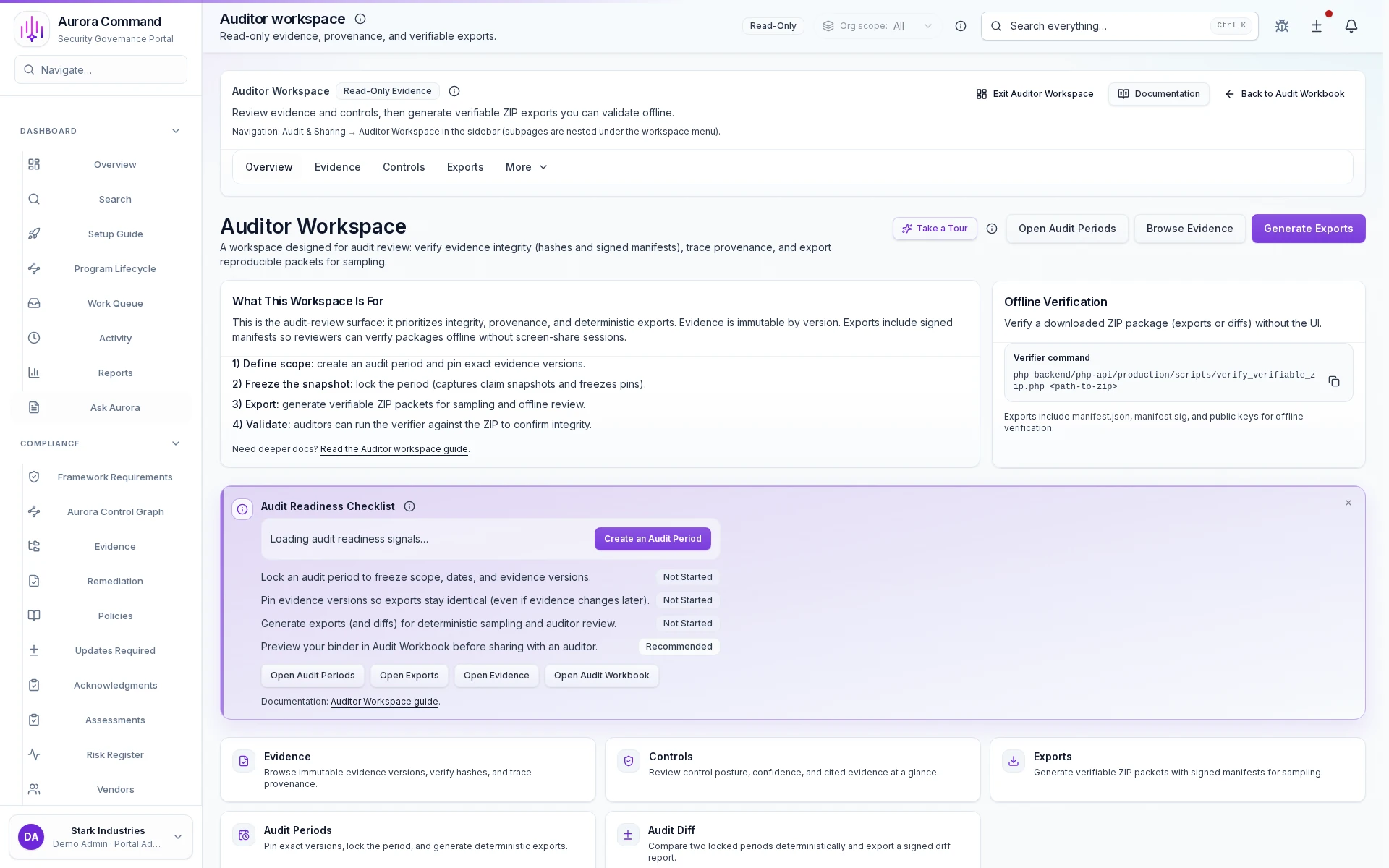Click the debug report icon in the top bar
Viewport: 1389px width, 868px height.
[1282, 26]
